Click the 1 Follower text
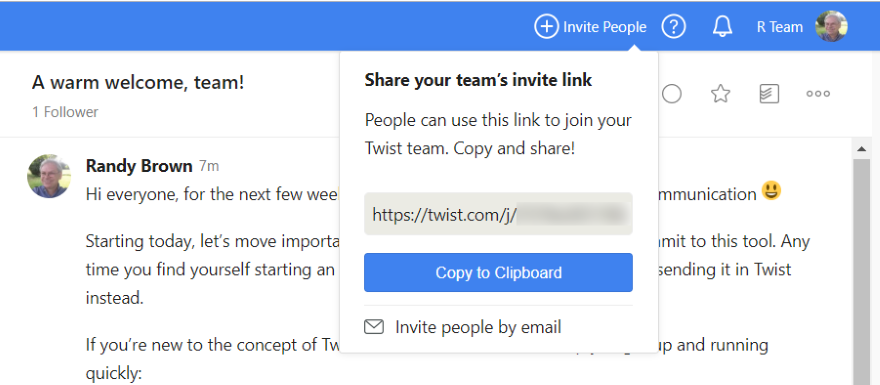Image resolution: width=880 pixels, height=385 pixels. [65, 112]
